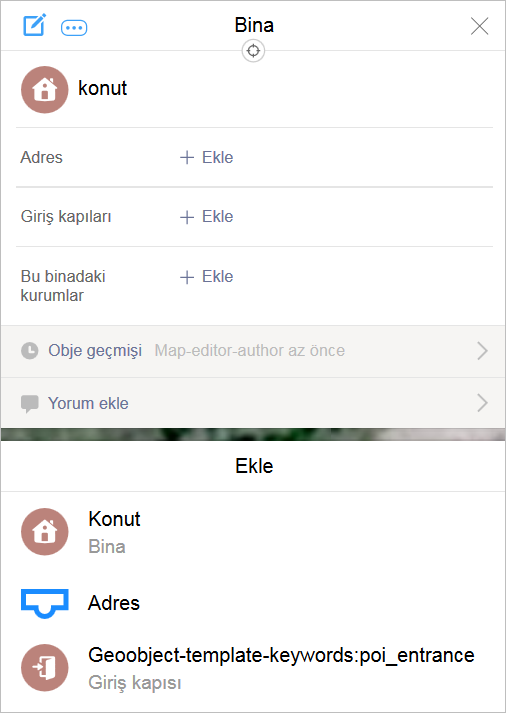506x713 pixels.
Task: Click the edit pencil icon
Action: tap(35, 25)
